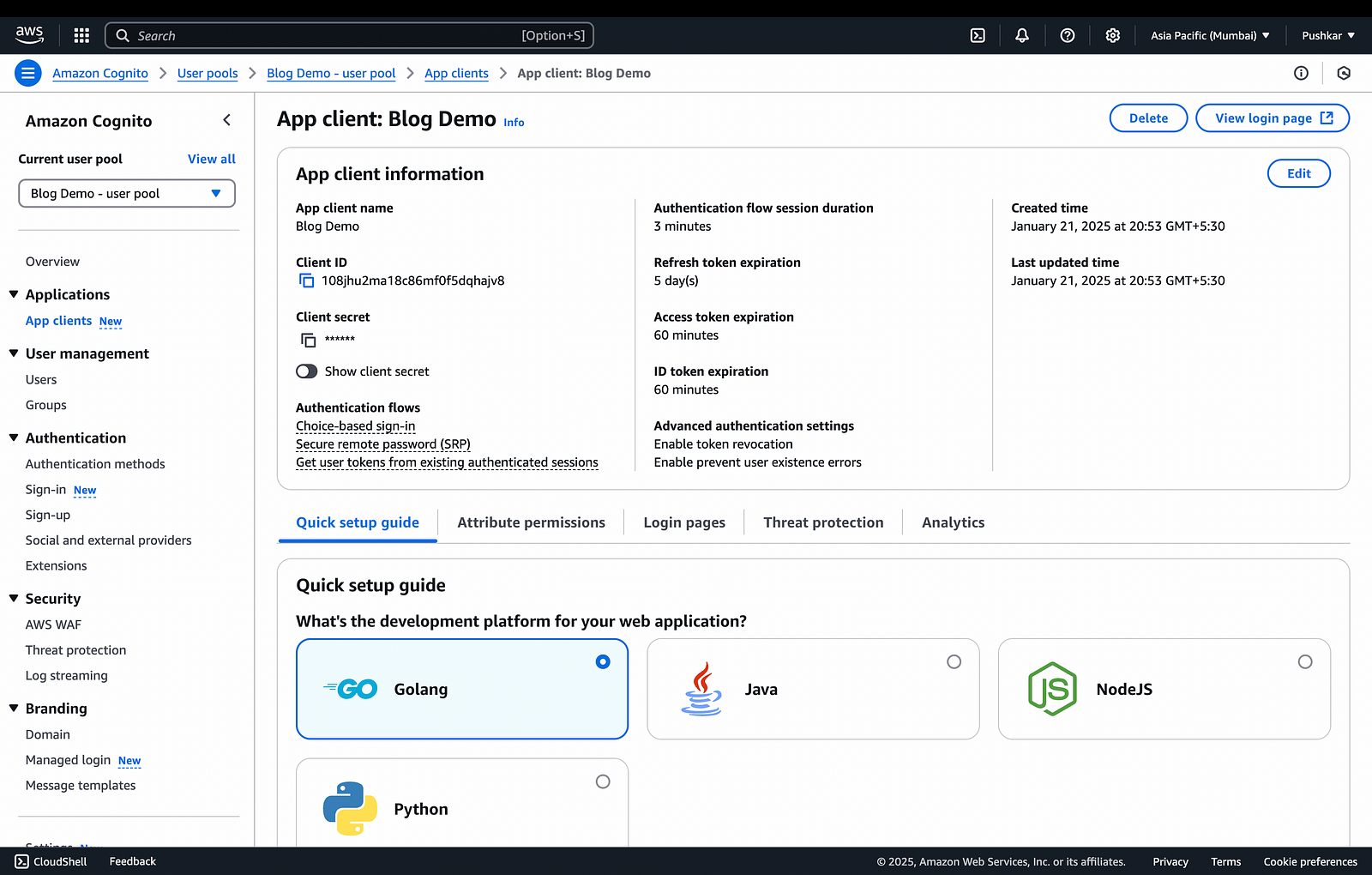Open Groups in the sidebar

click(x=45, y=405)
